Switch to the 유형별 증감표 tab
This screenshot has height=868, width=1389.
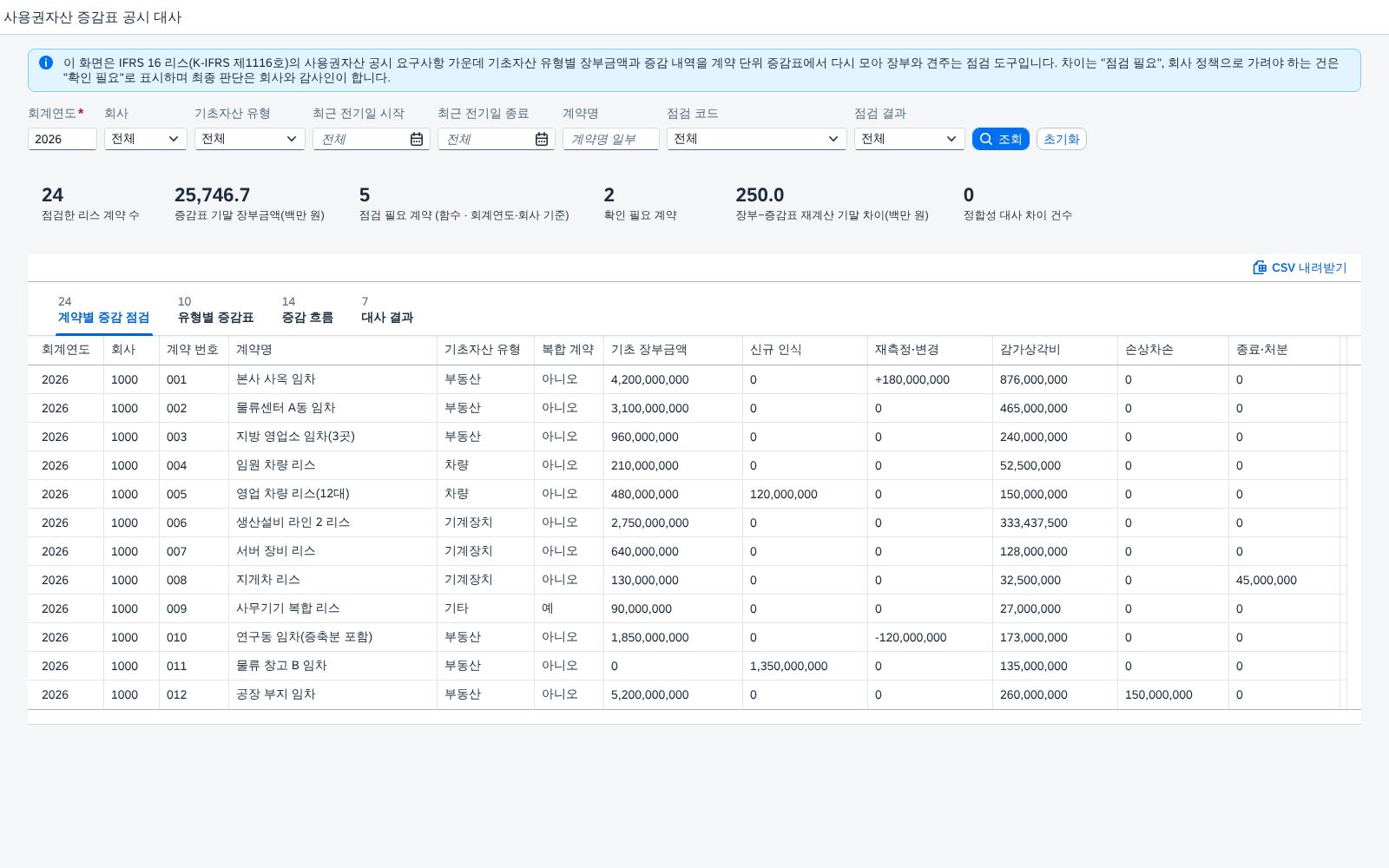[215, 310]
